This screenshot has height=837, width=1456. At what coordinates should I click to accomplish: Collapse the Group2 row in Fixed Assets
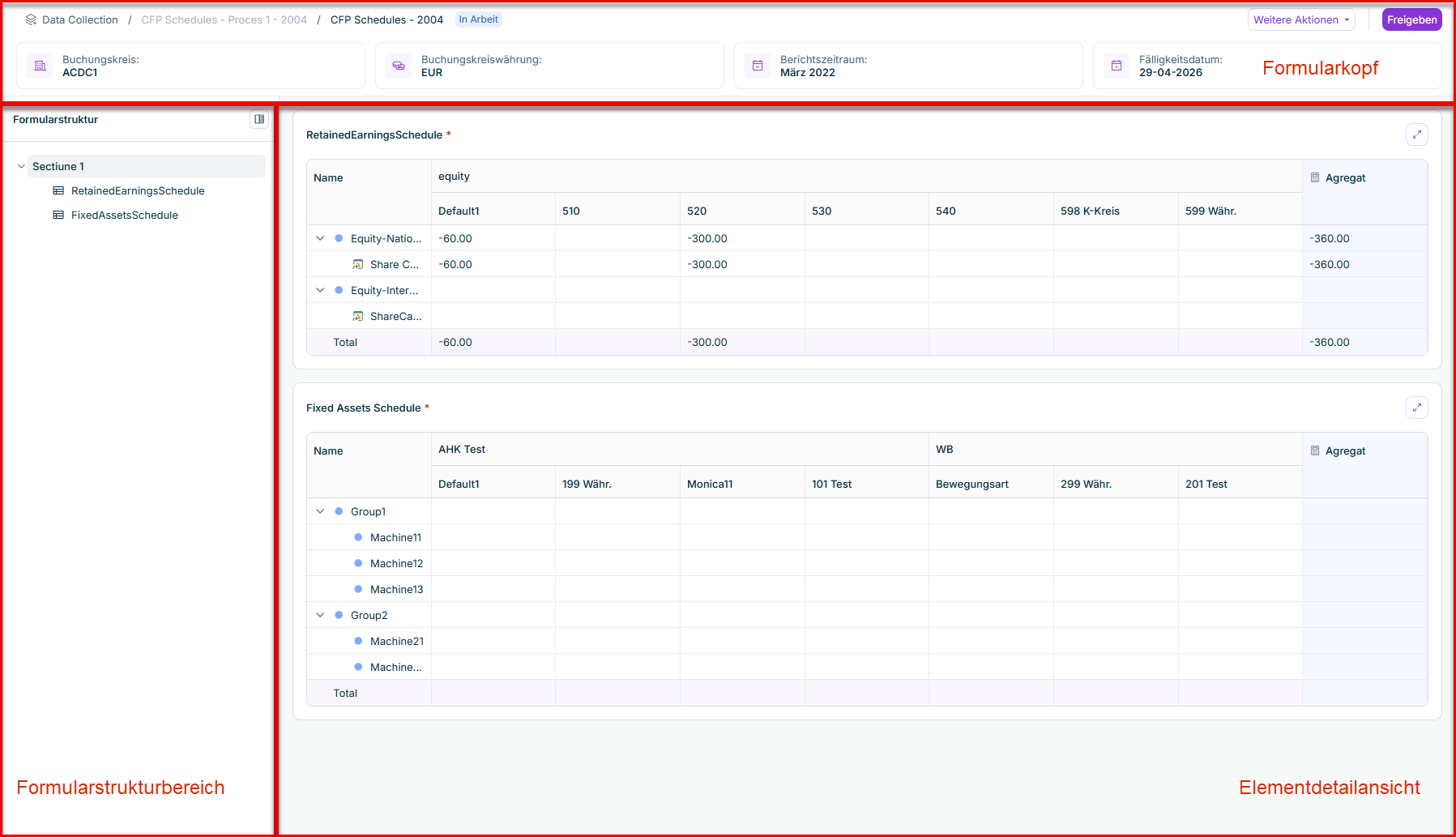(x=320, y=615)
